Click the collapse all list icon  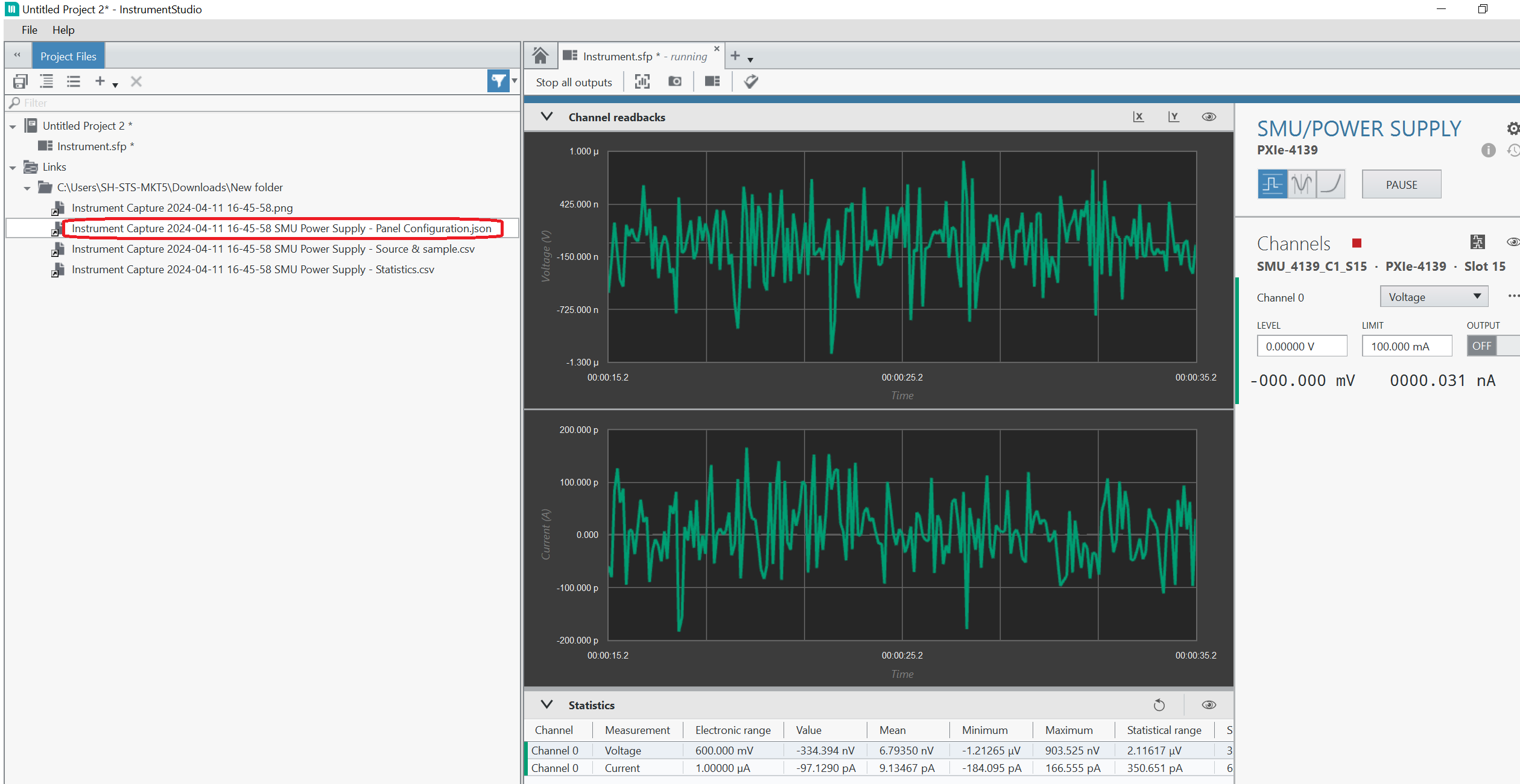(x=74, y=81)
